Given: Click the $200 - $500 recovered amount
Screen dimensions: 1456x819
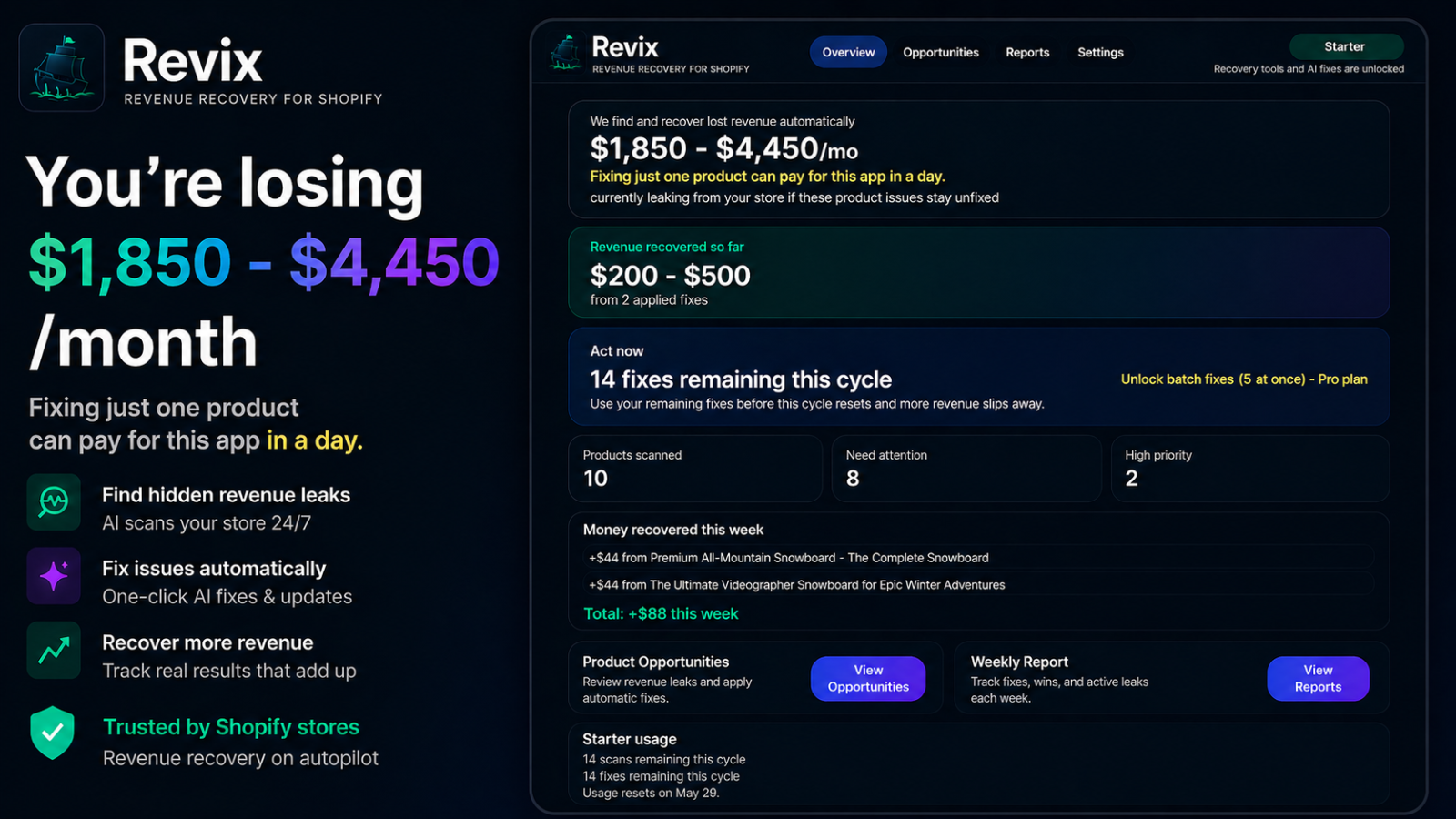Looking at the screenshot, I should click(x=670, y=276).
